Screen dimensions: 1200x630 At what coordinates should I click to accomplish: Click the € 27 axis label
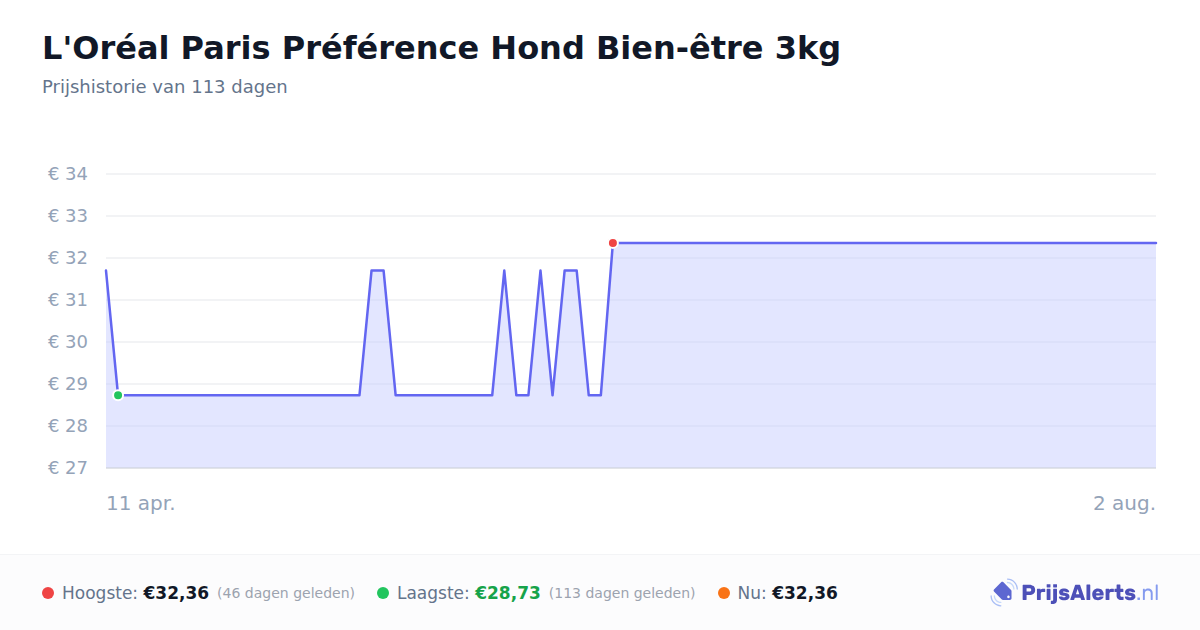pyautogui.click(x=68, y=468)
